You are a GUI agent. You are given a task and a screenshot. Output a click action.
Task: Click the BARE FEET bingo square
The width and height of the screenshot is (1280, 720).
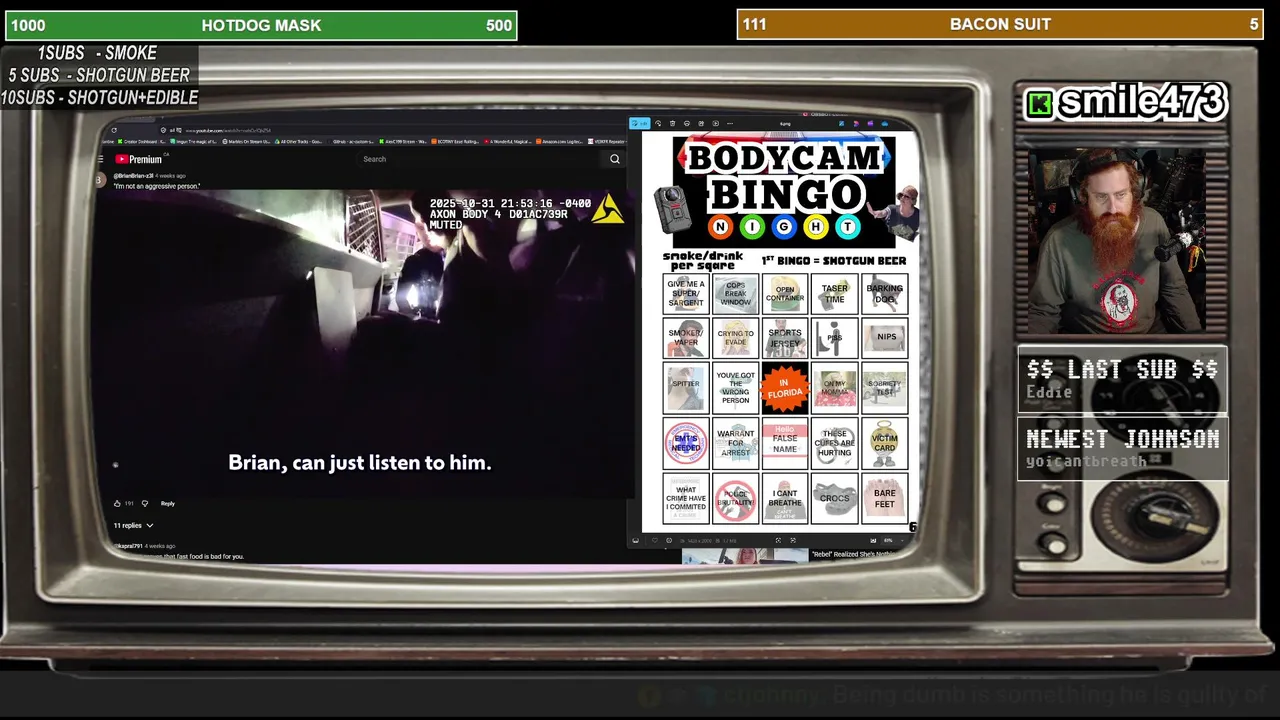click(885, 498)
